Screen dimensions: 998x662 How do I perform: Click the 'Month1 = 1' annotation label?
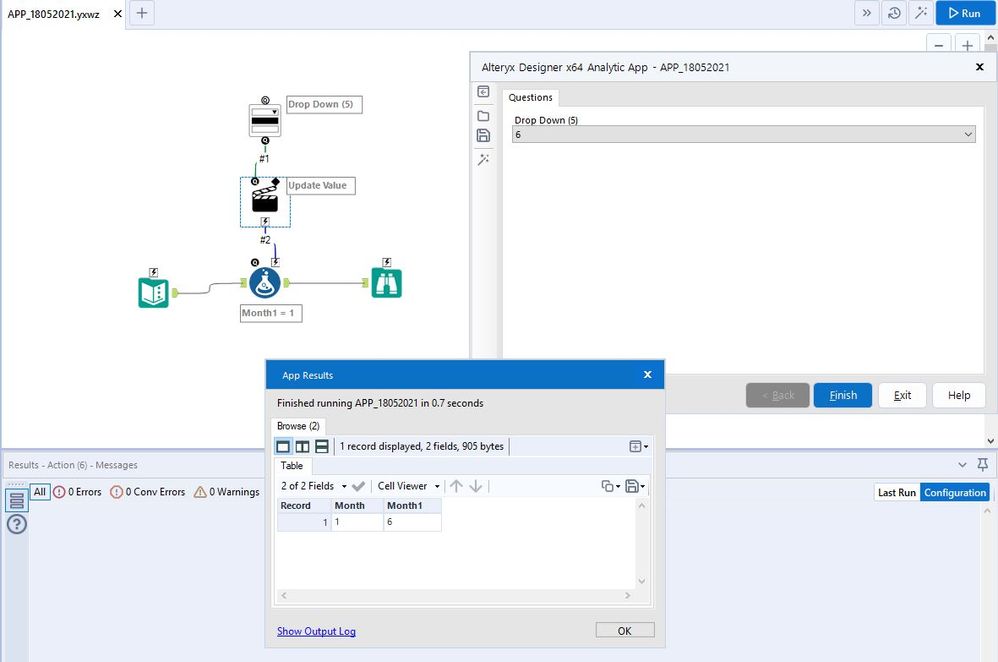coord(271,313)
